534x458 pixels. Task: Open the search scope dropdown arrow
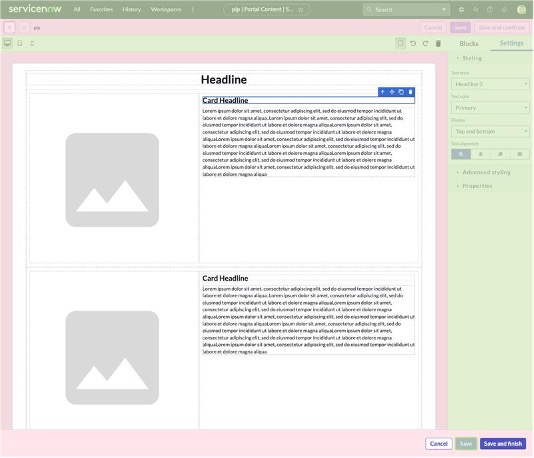click(x=444, y=10)
